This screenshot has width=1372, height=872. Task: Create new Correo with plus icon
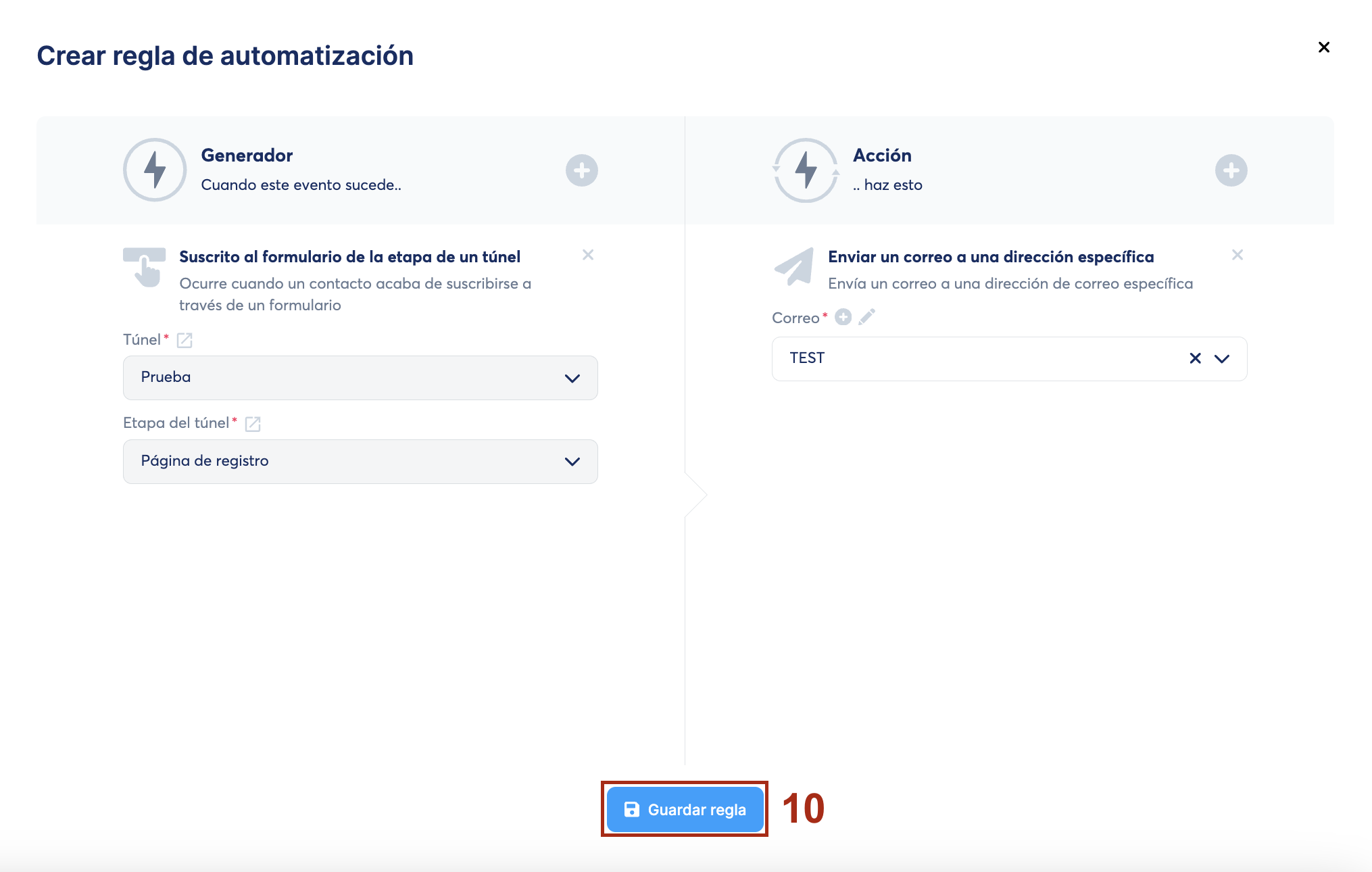click(843, 317)
